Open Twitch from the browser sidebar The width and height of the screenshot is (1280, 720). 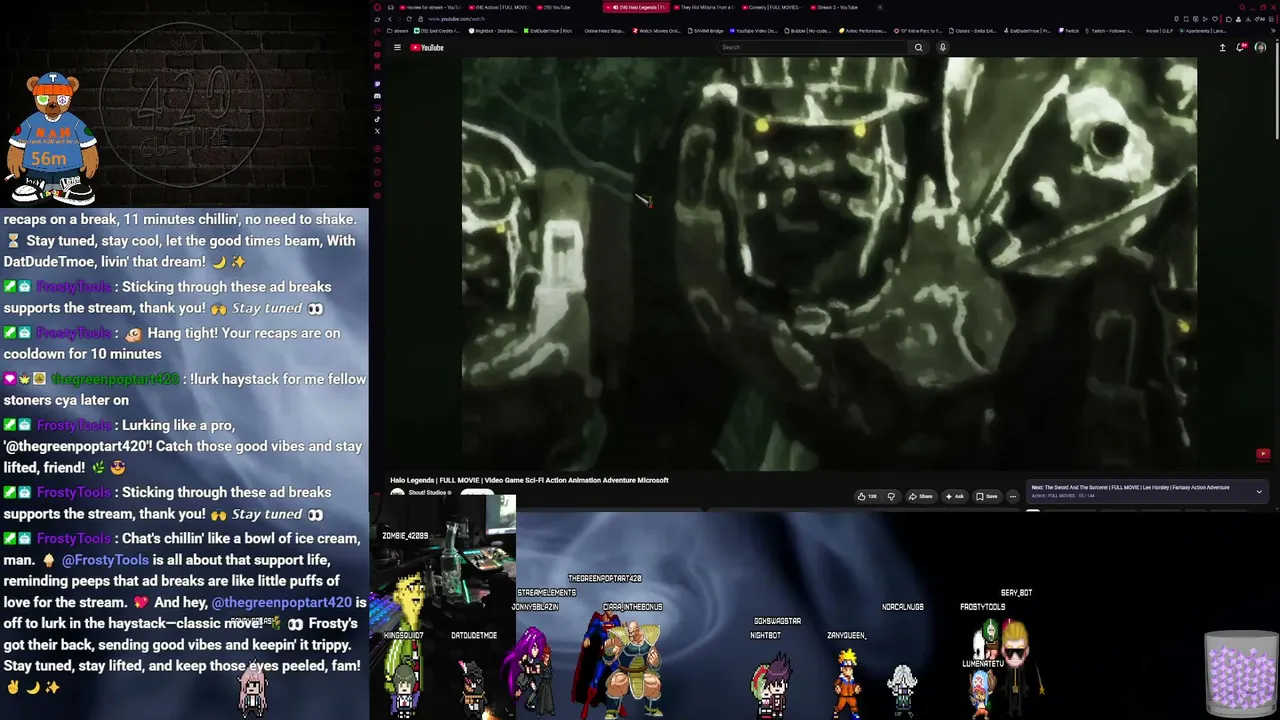377,84
